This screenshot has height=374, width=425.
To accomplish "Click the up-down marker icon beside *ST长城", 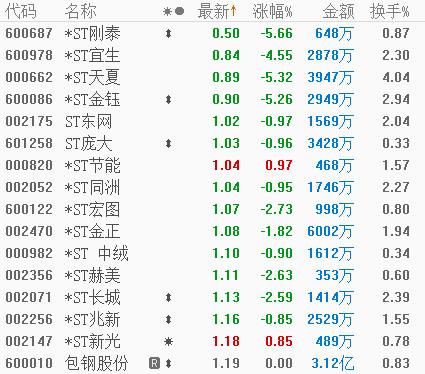I will pos(168,297).
